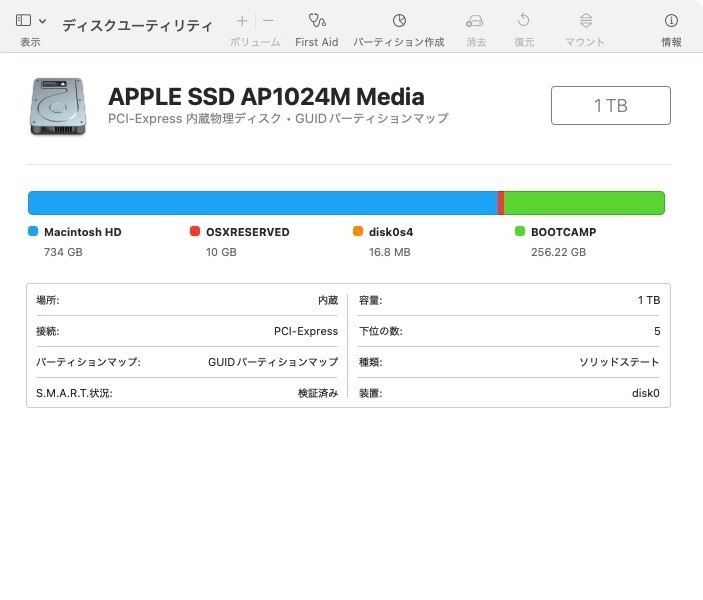
Task: Run First Aid stethoscope icon
Action: click(x=317, y=20)
